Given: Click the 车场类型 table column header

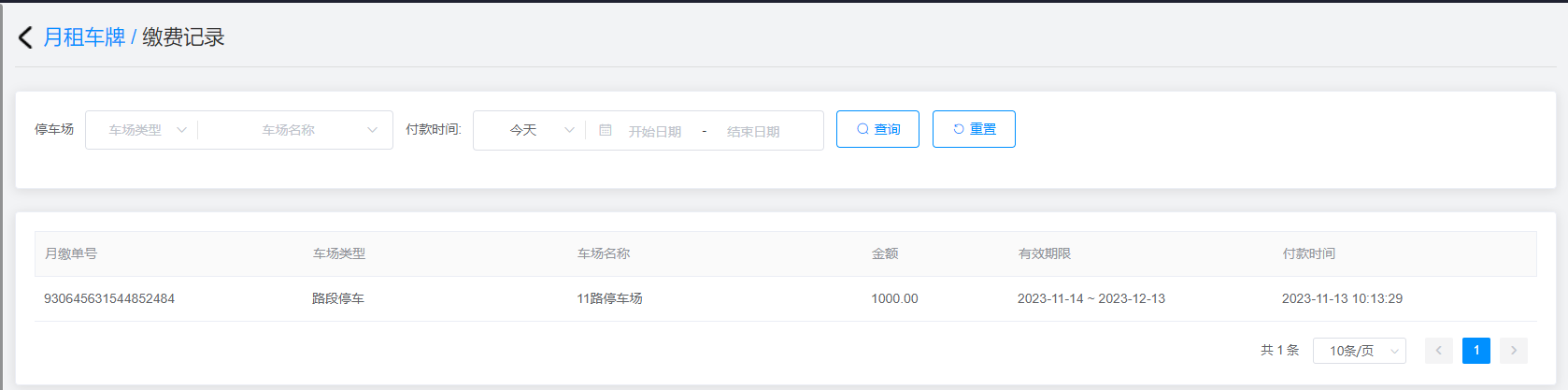Looking at the screenshot, I should pyautogui.click(x=339, y=253).
